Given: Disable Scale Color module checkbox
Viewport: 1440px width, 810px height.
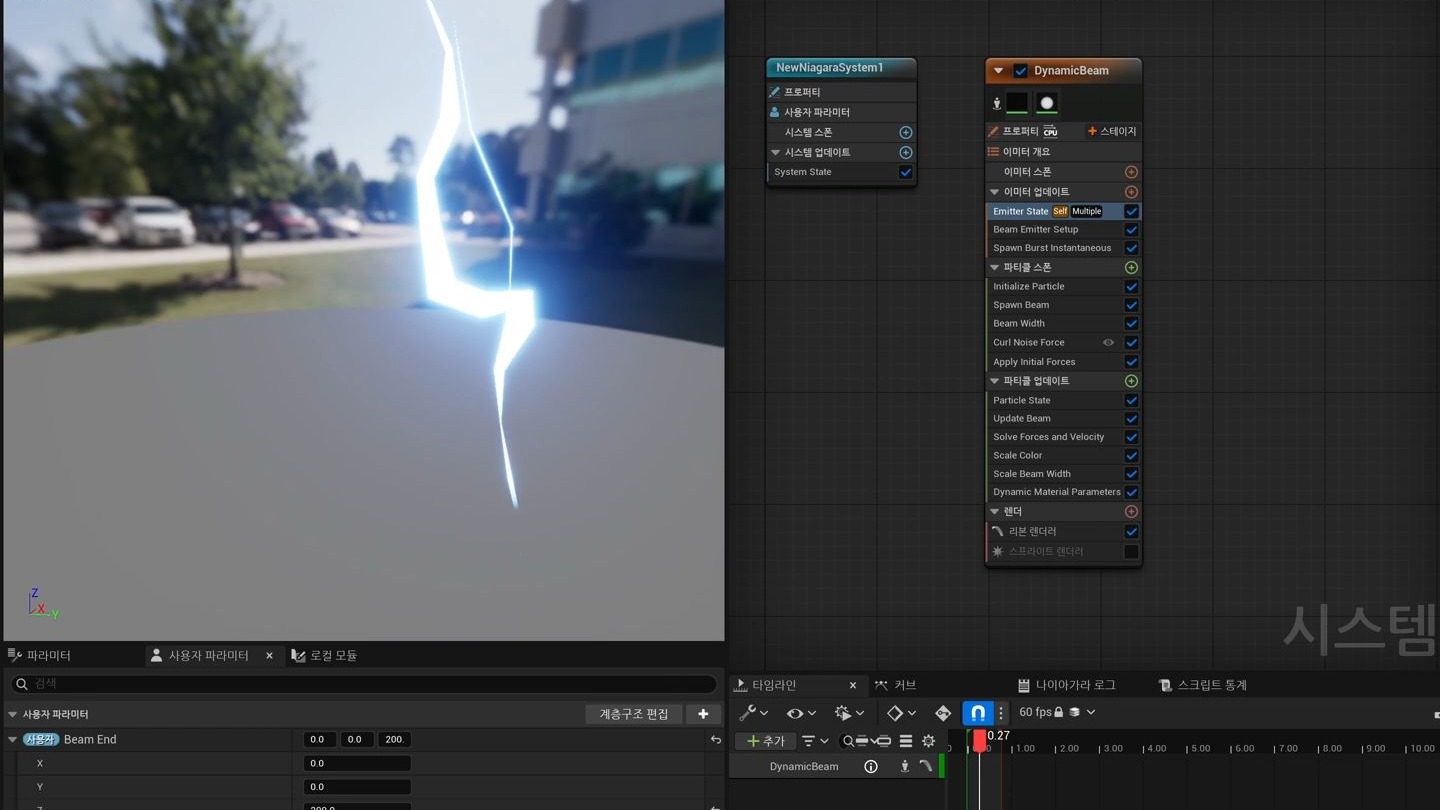Looking at the screenshot, I should click(x=1131, y=456).
